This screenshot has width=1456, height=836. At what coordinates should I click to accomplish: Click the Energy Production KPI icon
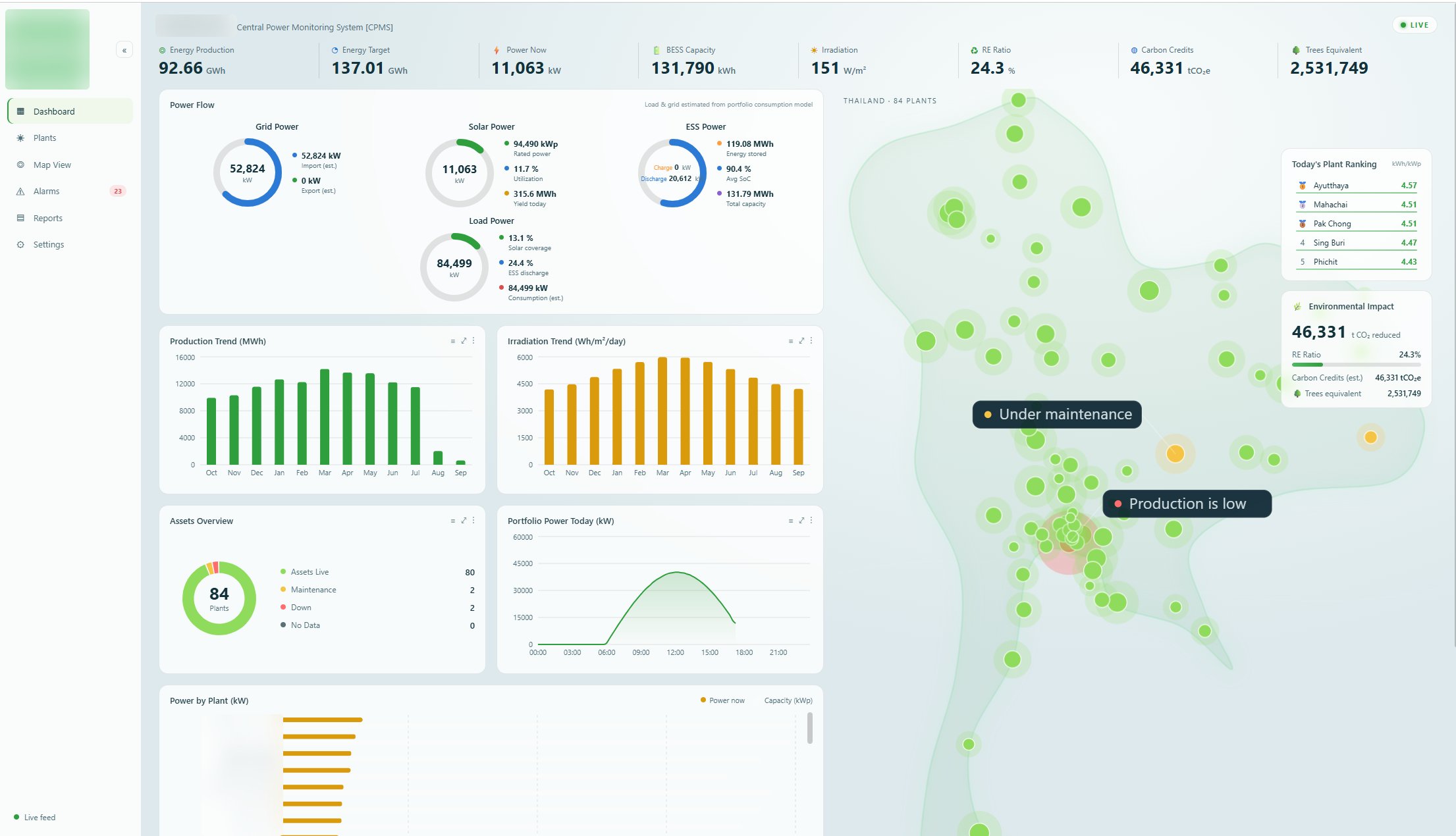coord(162,50)
